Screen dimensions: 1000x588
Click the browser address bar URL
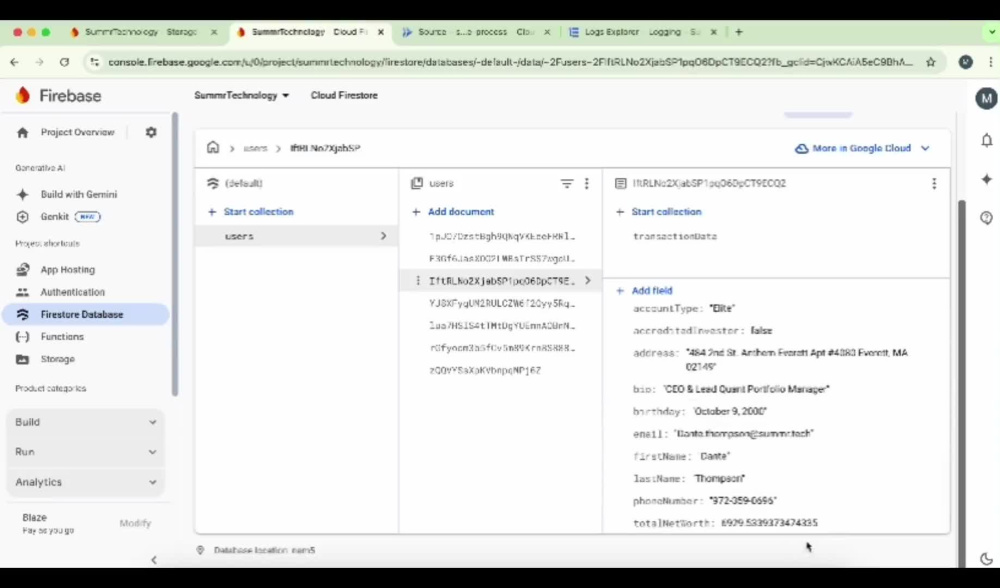click(x=510, y=62)
